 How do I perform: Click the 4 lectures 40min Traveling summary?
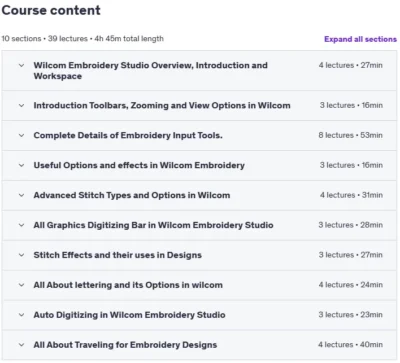(350, 345)
